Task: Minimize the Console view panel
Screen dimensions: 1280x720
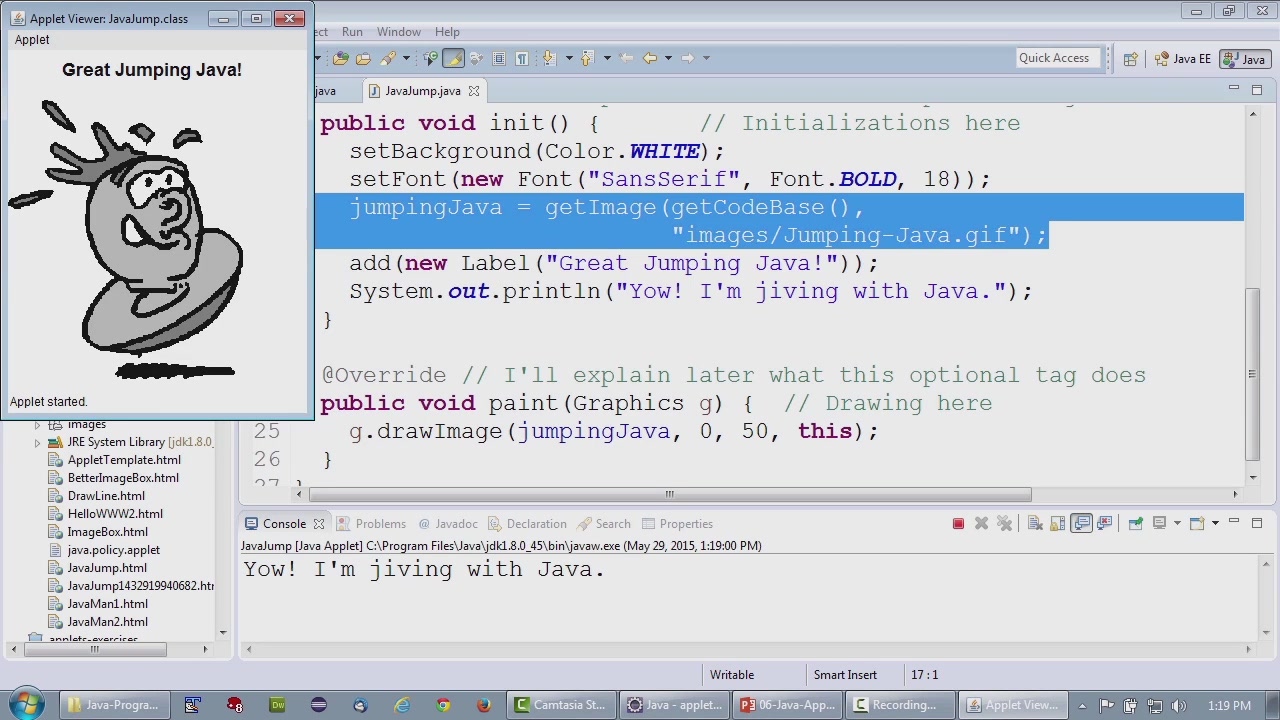Action: click(x=1234, y=522)
